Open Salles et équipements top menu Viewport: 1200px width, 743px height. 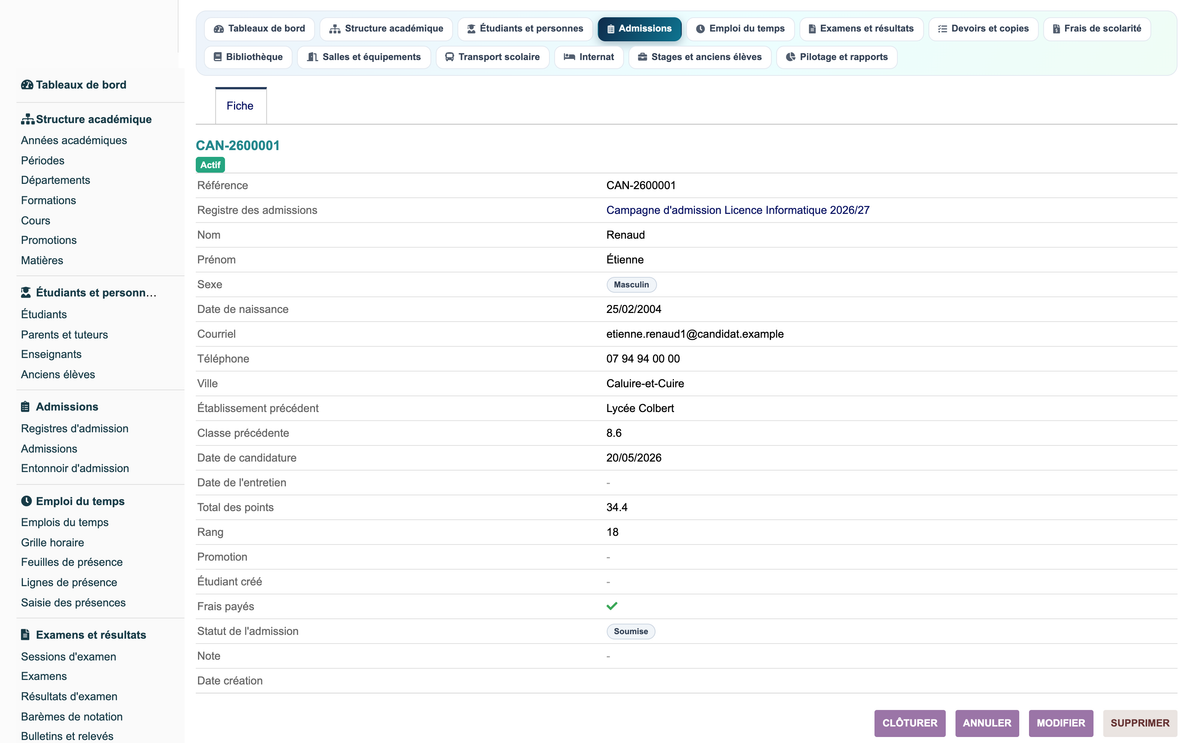364,57
